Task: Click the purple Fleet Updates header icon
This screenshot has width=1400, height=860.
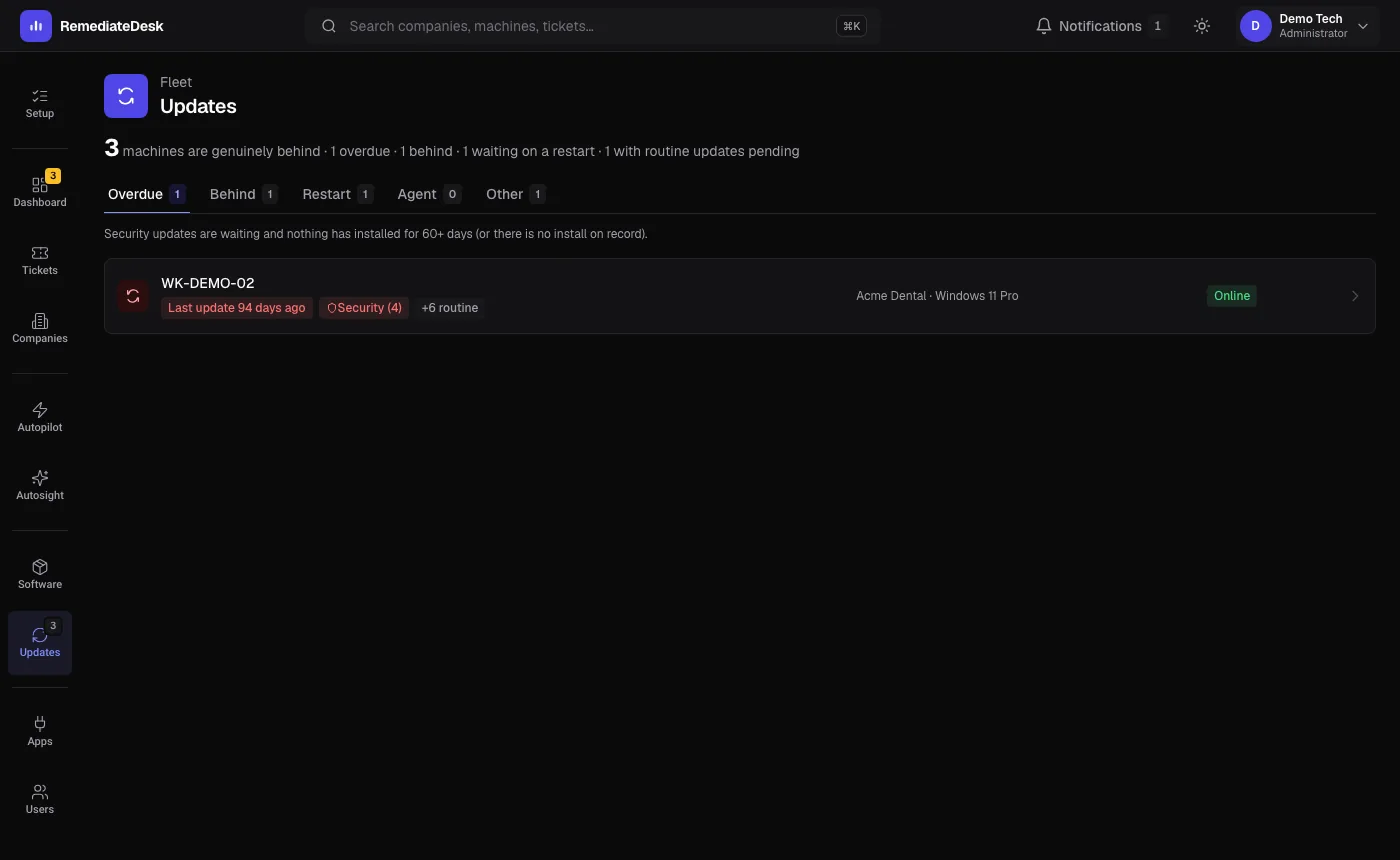Action: pos(126,96)
